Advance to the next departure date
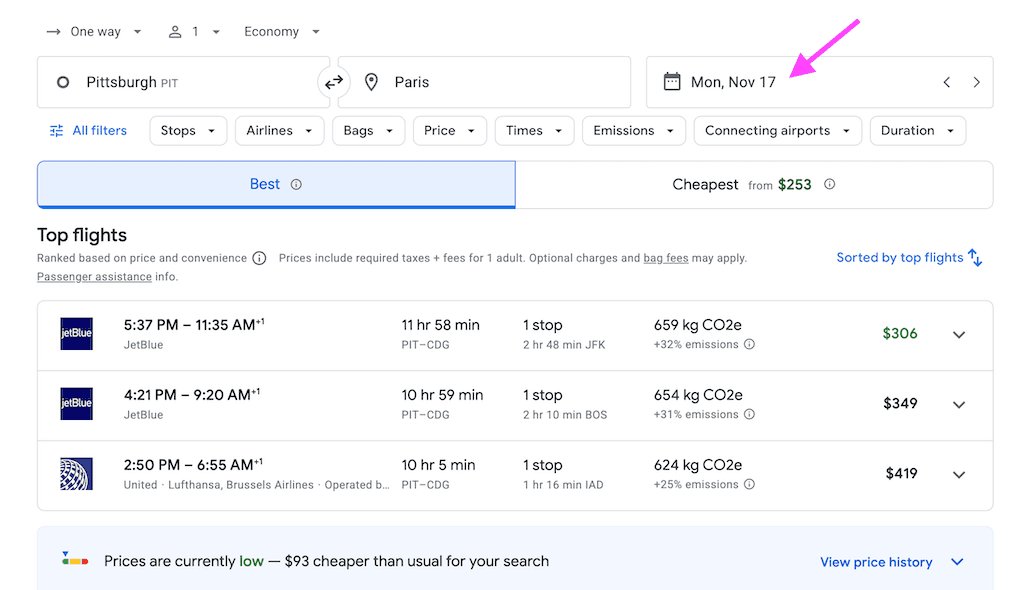Viewport: 1024px width, 590px height. click(x=976, y=82)
